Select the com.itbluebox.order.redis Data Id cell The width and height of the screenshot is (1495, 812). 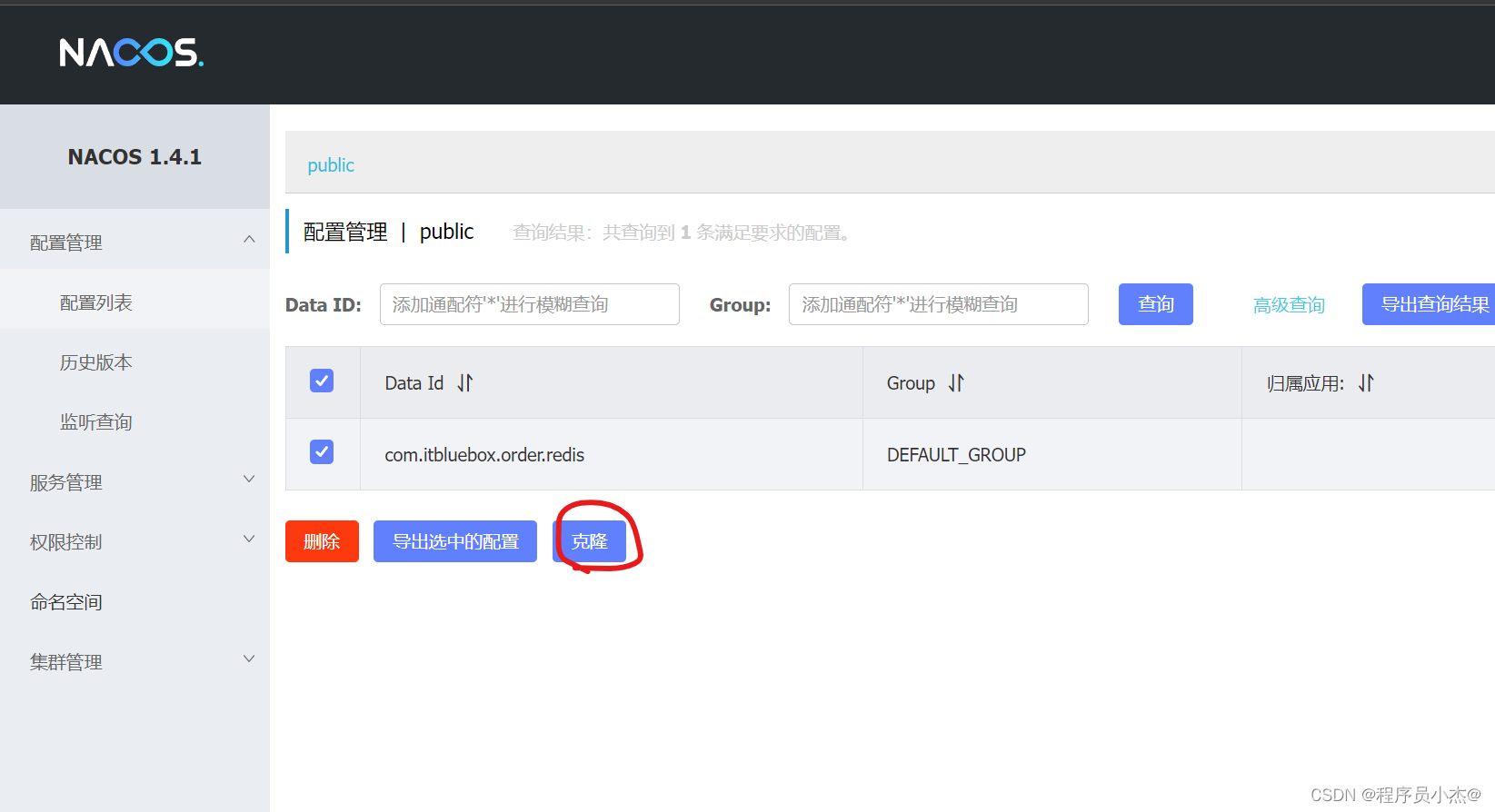click(x=612, y=454)
